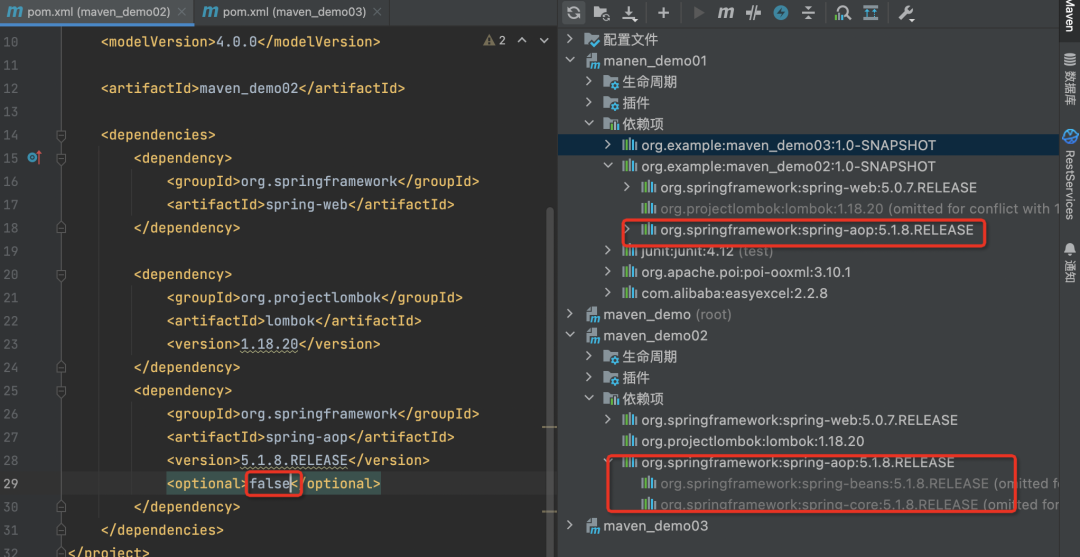Open the 数据库 database tool window
This screenshot has height=557, width=1080.
tap(1070, 78)
